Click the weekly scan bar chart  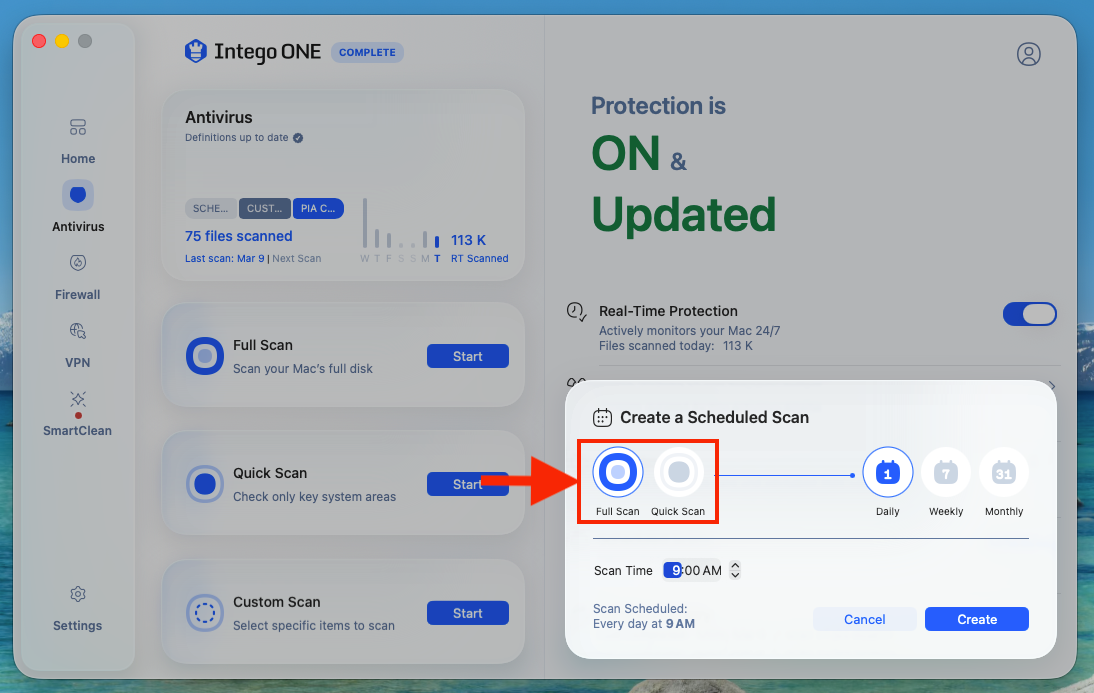pos(400,230)
